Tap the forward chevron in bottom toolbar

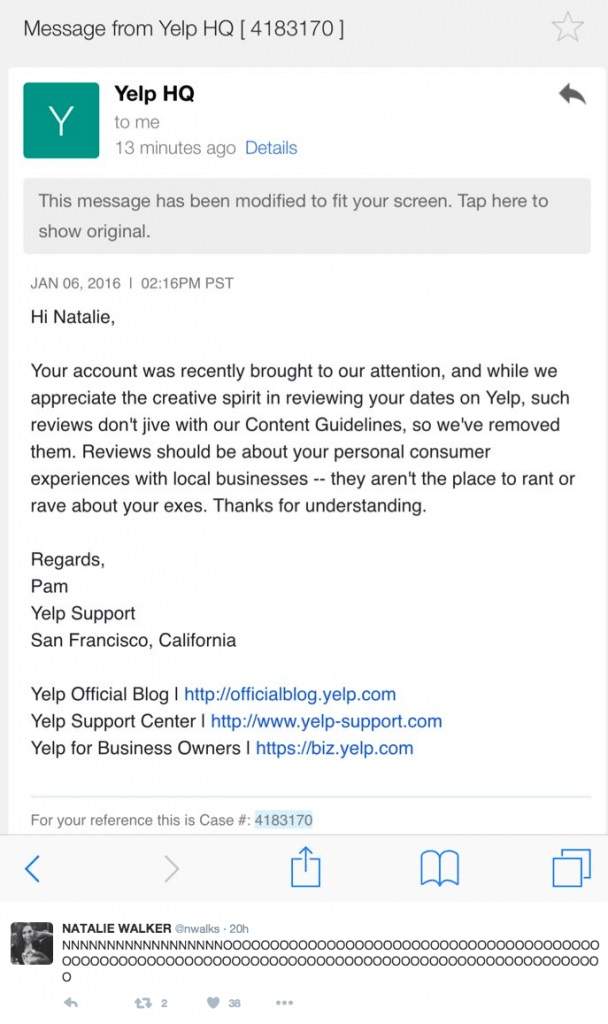(171, 868)
